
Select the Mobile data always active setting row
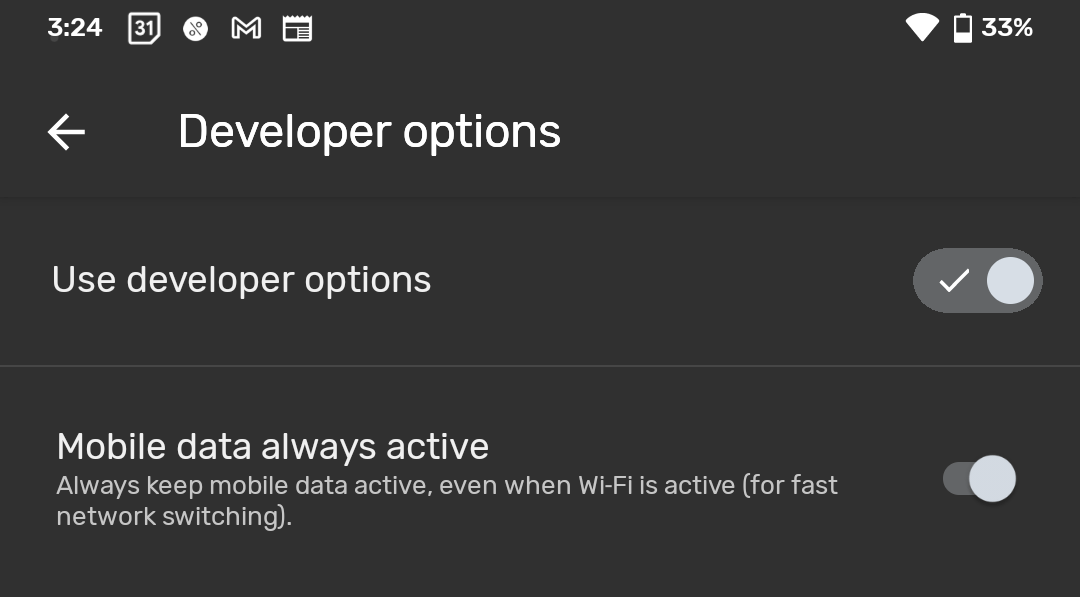tap(450, 478)
